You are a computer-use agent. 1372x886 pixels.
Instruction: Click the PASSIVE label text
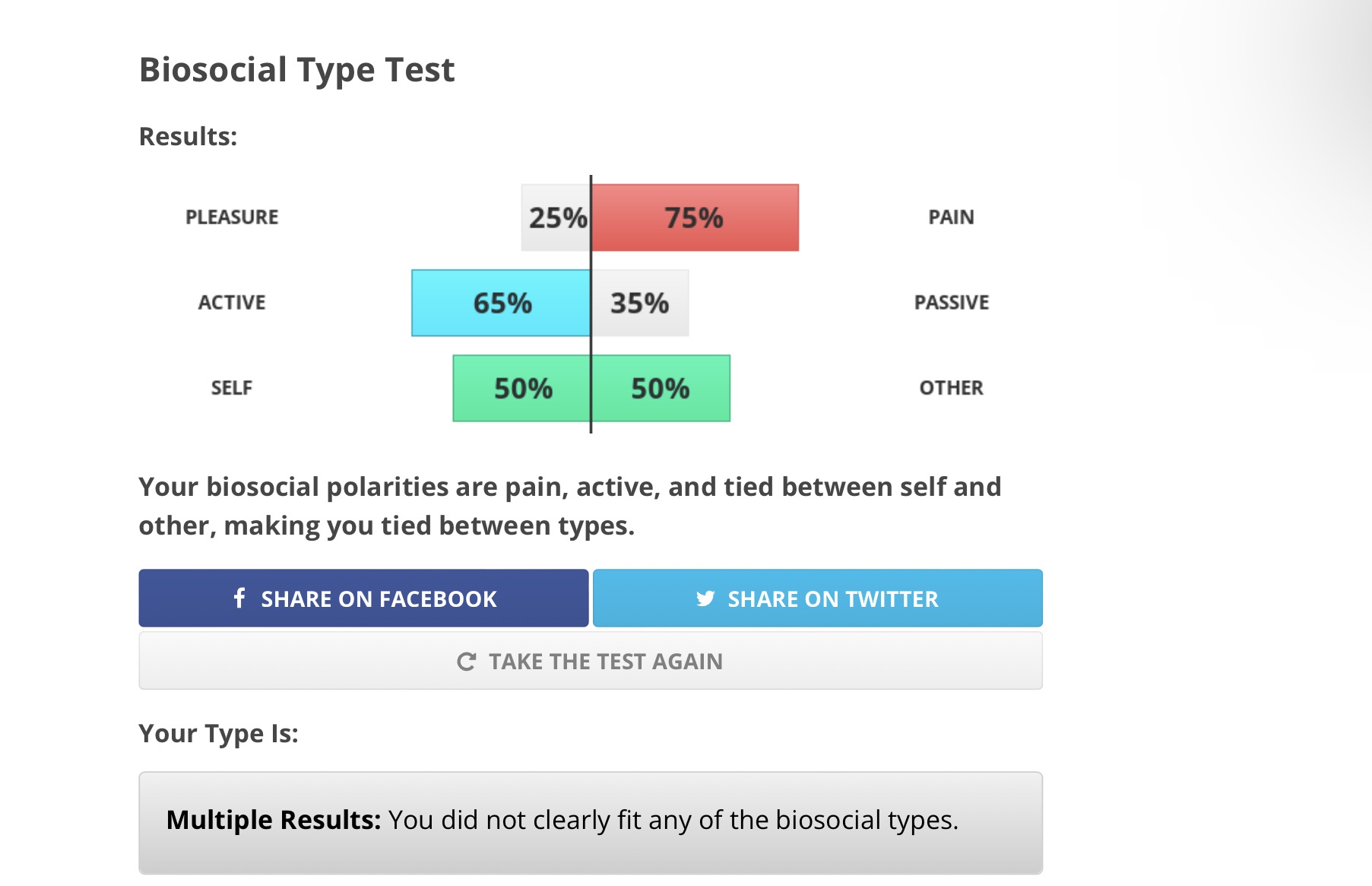point(951,303)
